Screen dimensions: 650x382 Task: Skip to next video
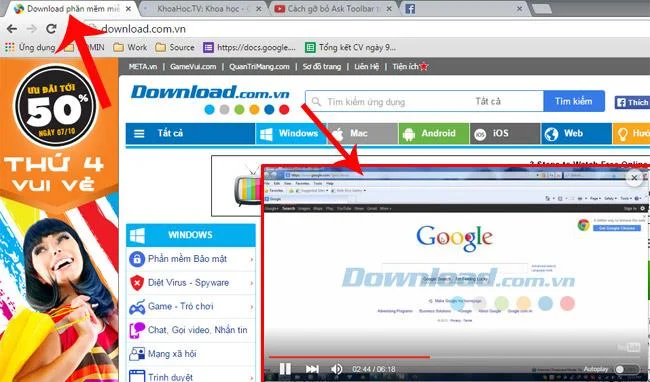coord(312,369)
